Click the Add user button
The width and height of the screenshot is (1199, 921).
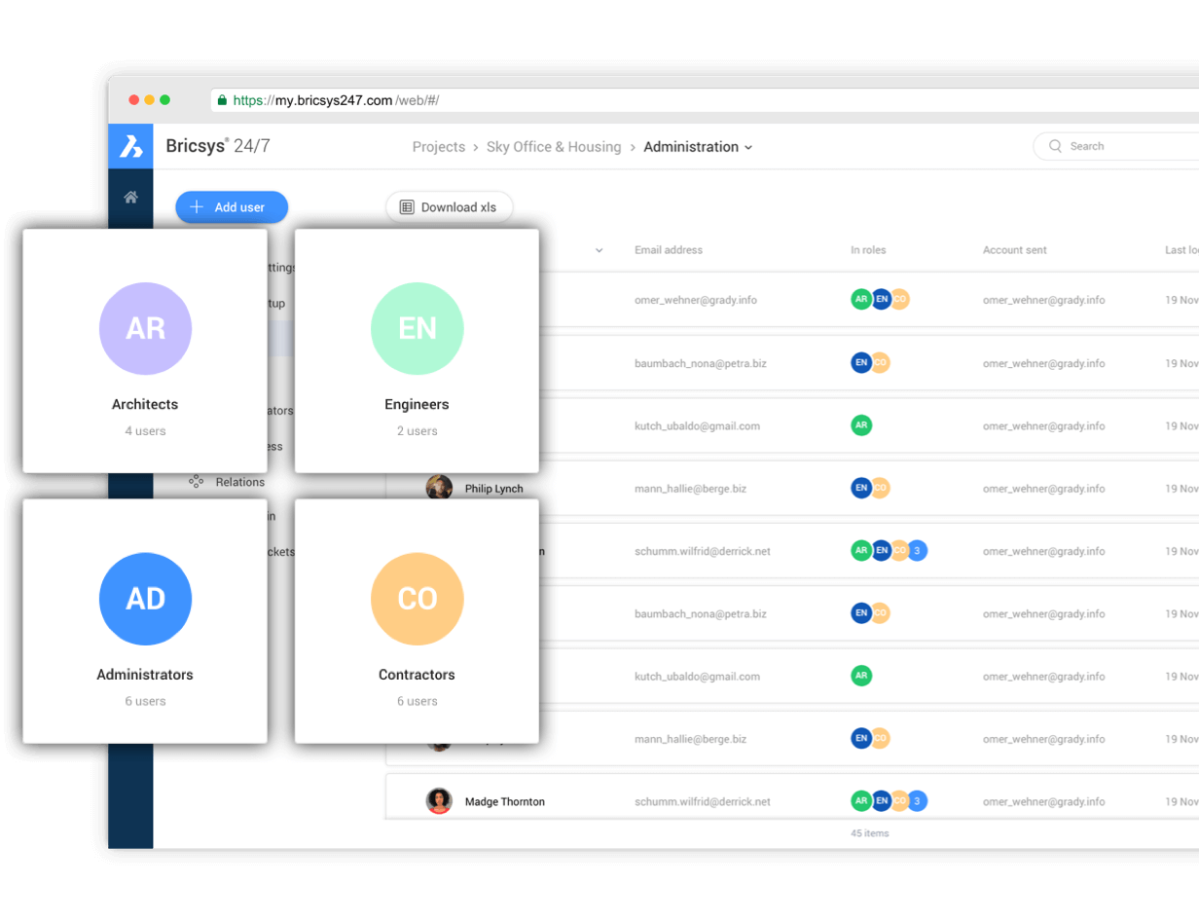[x=232, y=207]
